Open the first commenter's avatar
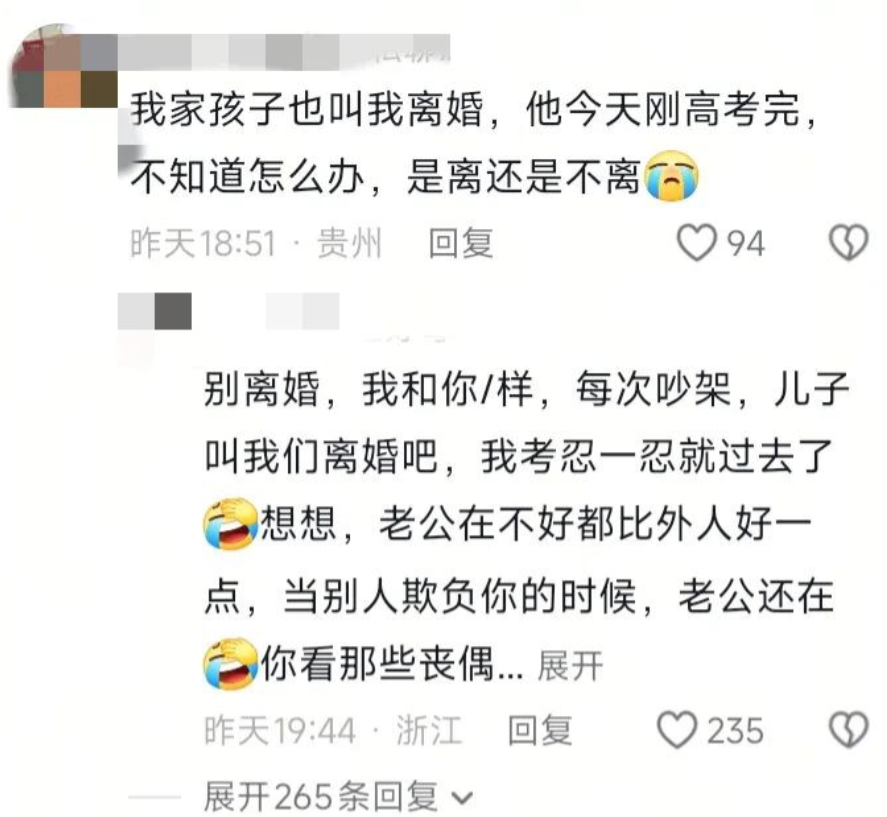This screenshot has width=887, height=817. tap(62, 67)
